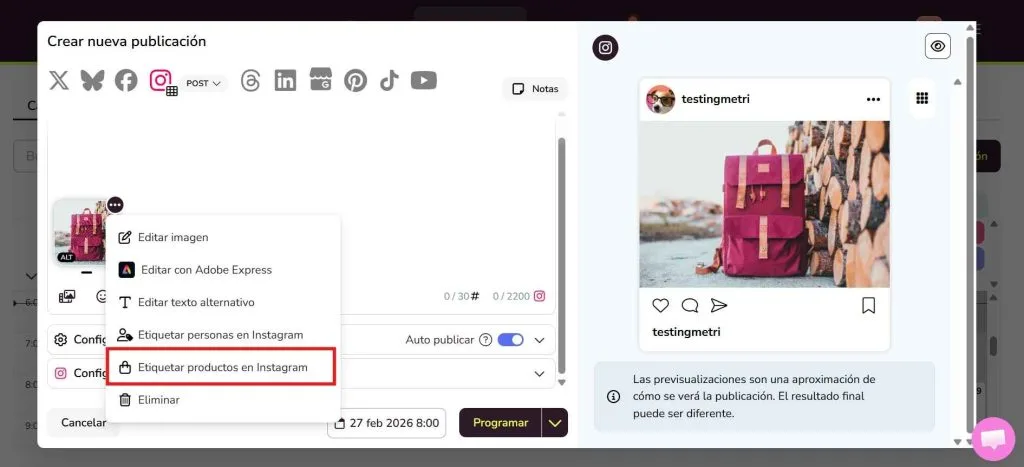The height and width of the screenshot is (467, 1024).
Task: Click the Auto publicar help question mark
Action: (x=485, y=340)
